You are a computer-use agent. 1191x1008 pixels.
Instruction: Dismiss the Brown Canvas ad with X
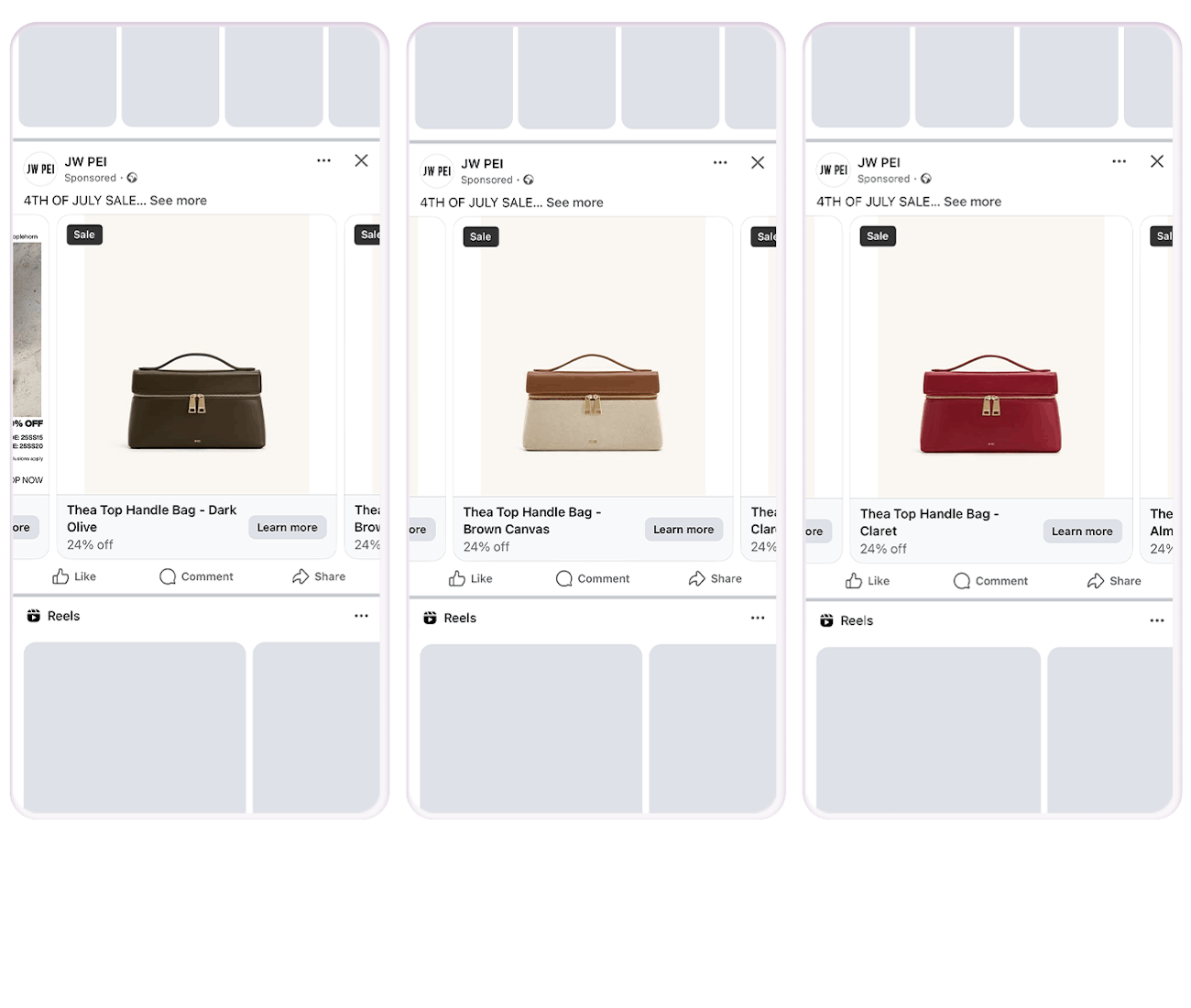pos(758,162)
